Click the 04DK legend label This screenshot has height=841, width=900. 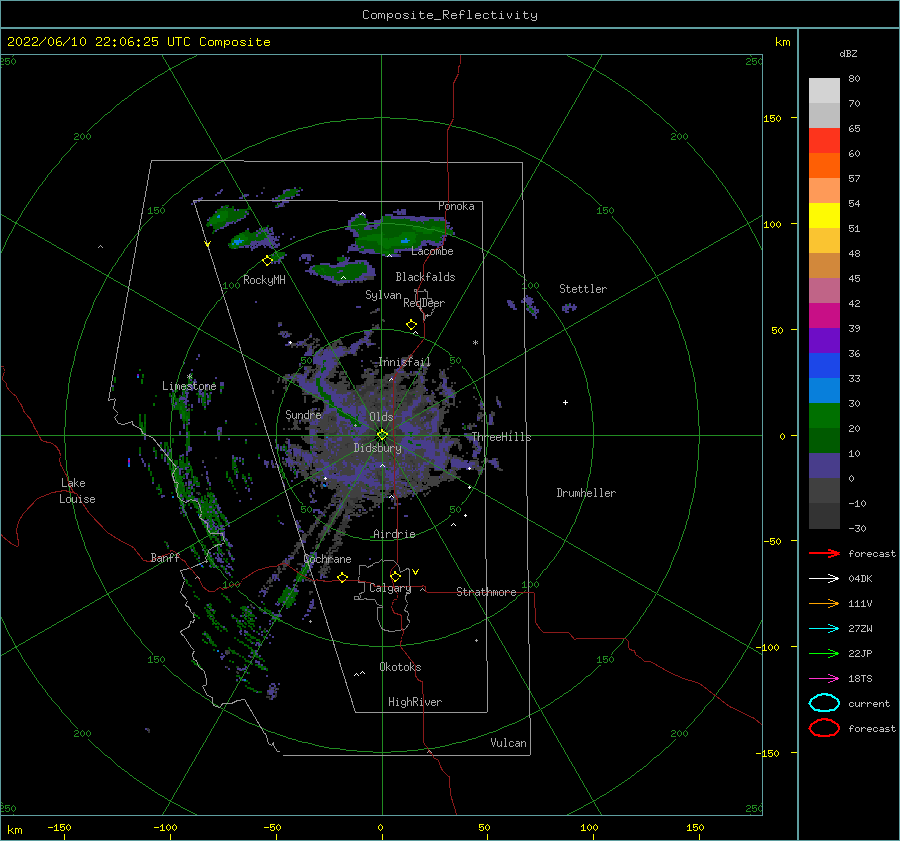pyautogui.click(x=860, y=579)
